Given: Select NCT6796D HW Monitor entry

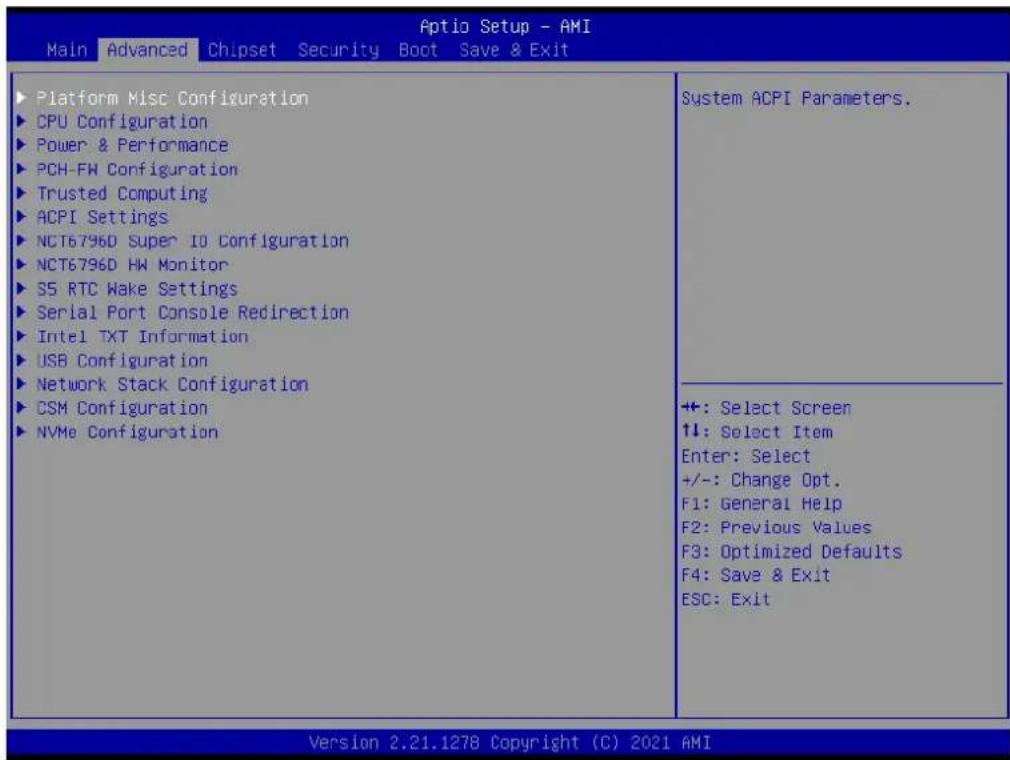Looking at the screenshot, I should click(132, 265).
